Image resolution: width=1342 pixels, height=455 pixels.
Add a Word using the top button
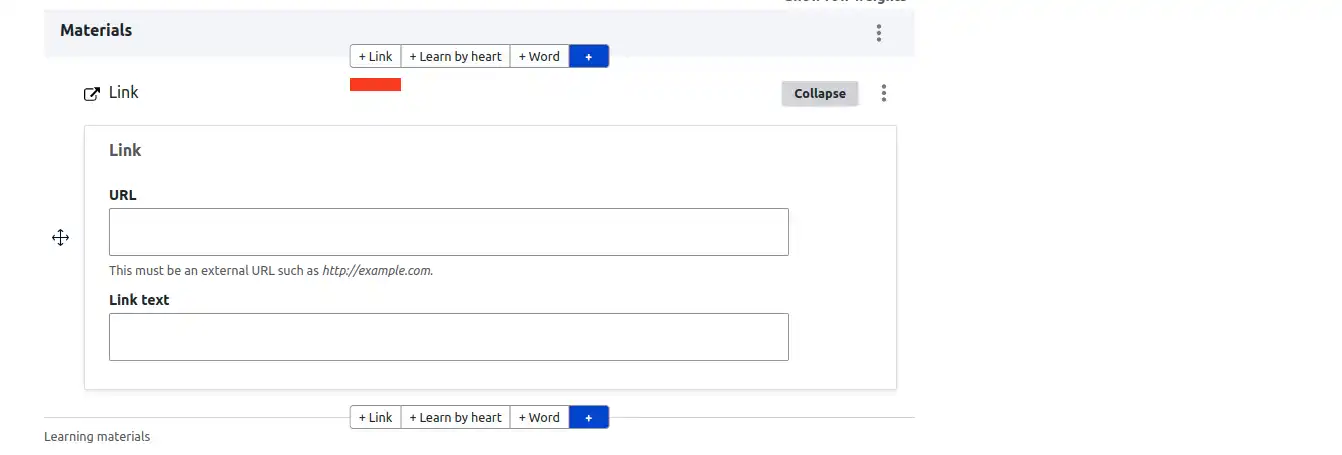pyautogui.click(x=540, y=57)
